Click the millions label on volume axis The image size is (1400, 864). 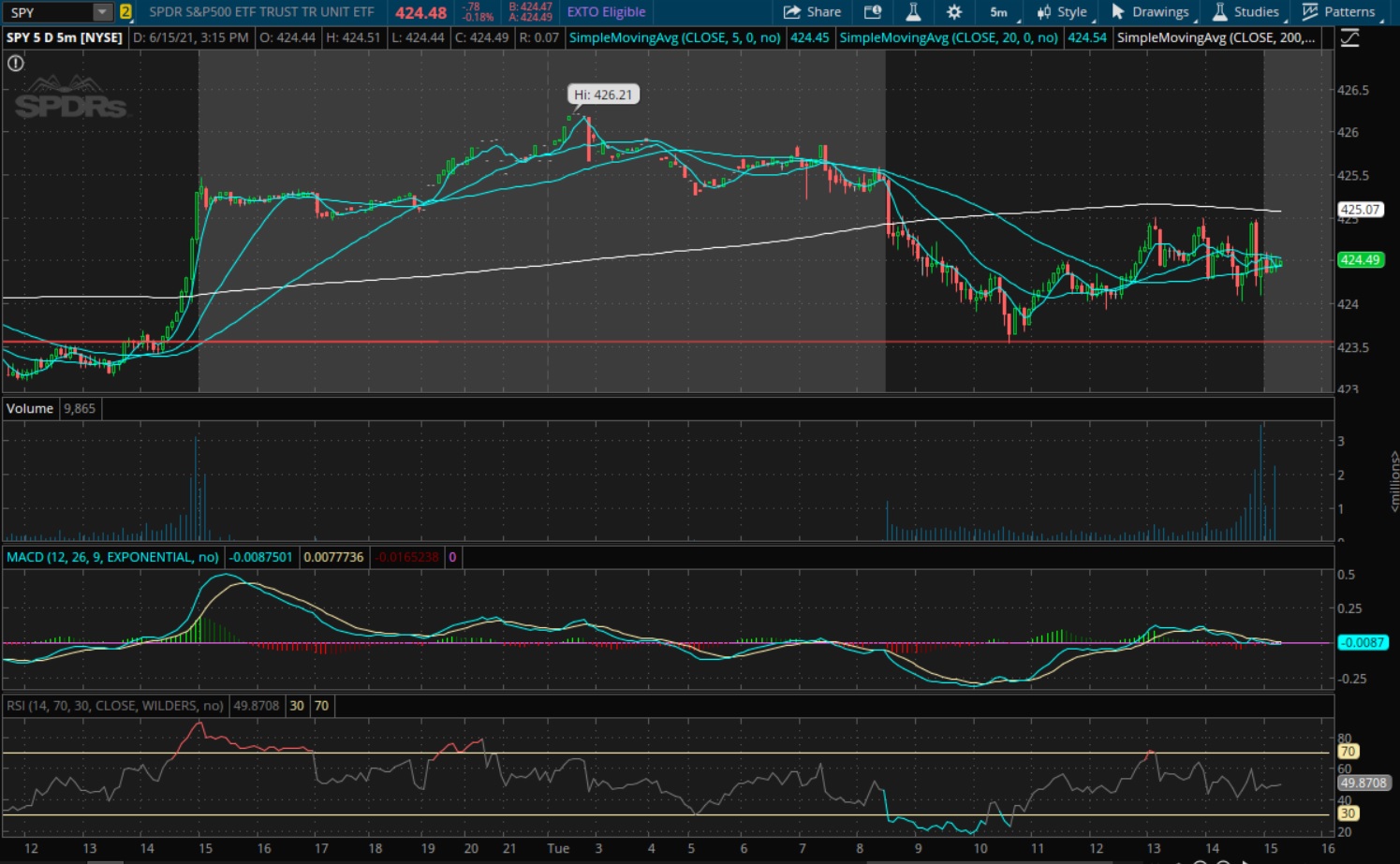pos(1393,481)
